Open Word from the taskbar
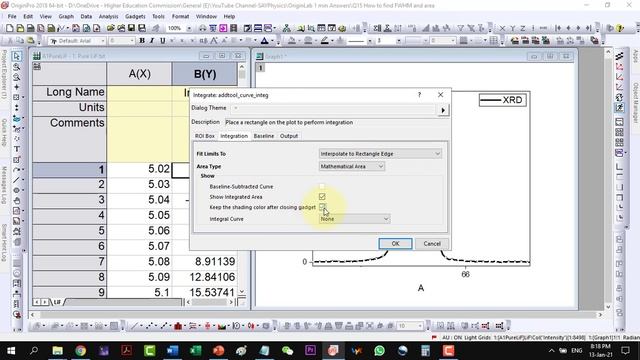 [x=172, y=351]
